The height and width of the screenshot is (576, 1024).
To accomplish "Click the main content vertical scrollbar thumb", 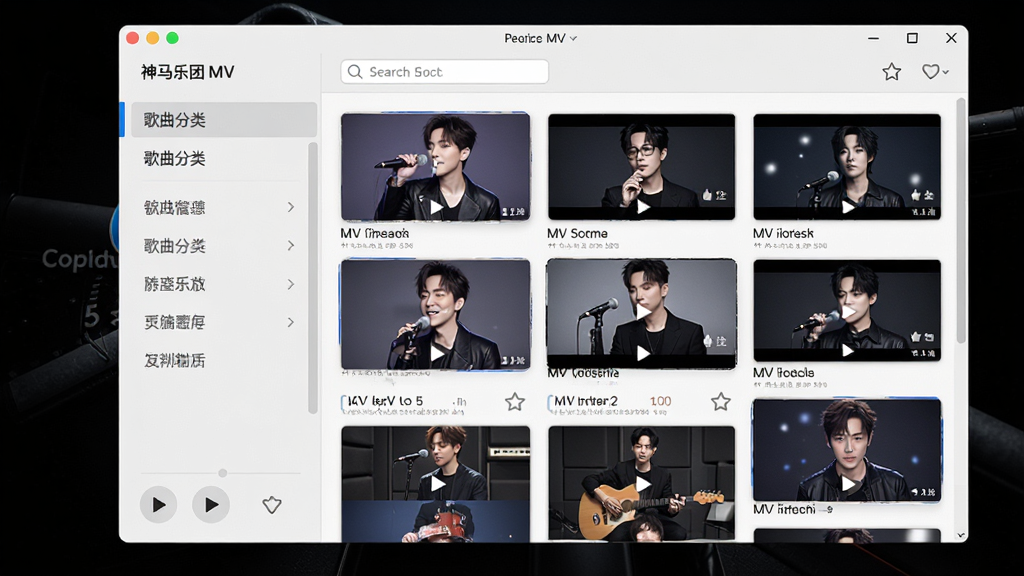I will click(x=961, y=221).
